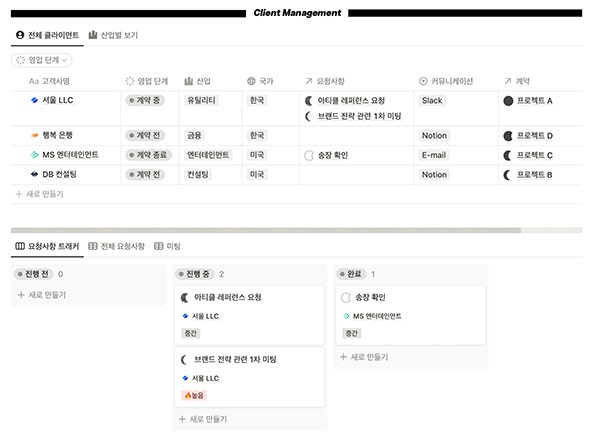Switch to the 미팅 tab

tap(168, 246)
